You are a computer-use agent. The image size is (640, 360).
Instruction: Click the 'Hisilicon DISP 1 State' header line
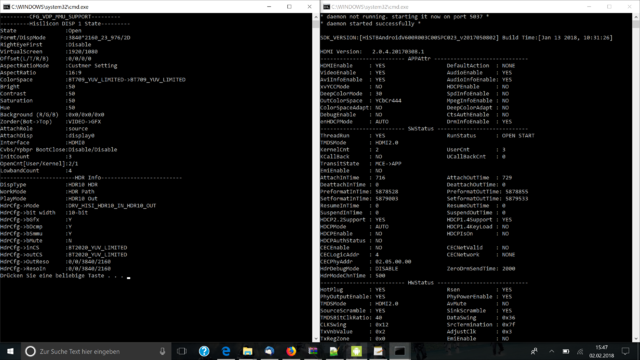65,24
